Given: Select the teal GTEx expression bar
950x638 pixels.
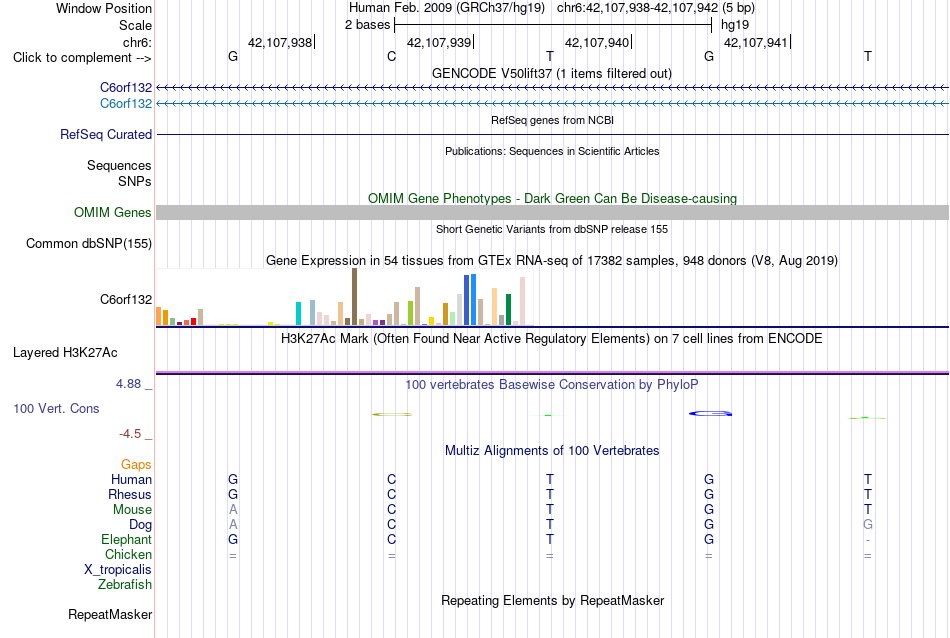Looking at the screenshot, I should pos(298,314).
